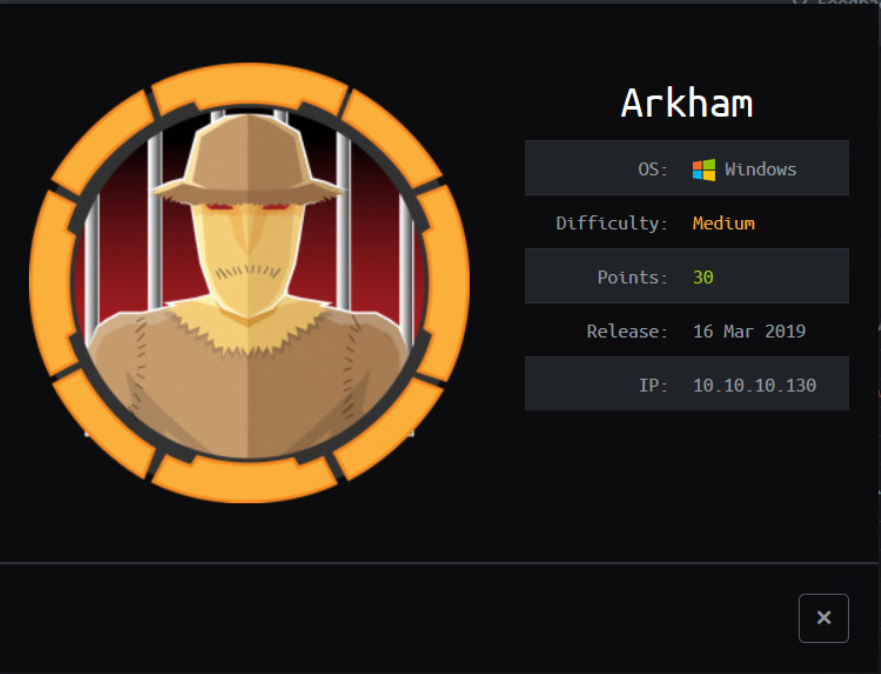The width and height of the screenshot is (881, 674).
Task: Click the OS: label
Action: click(652, 170)
